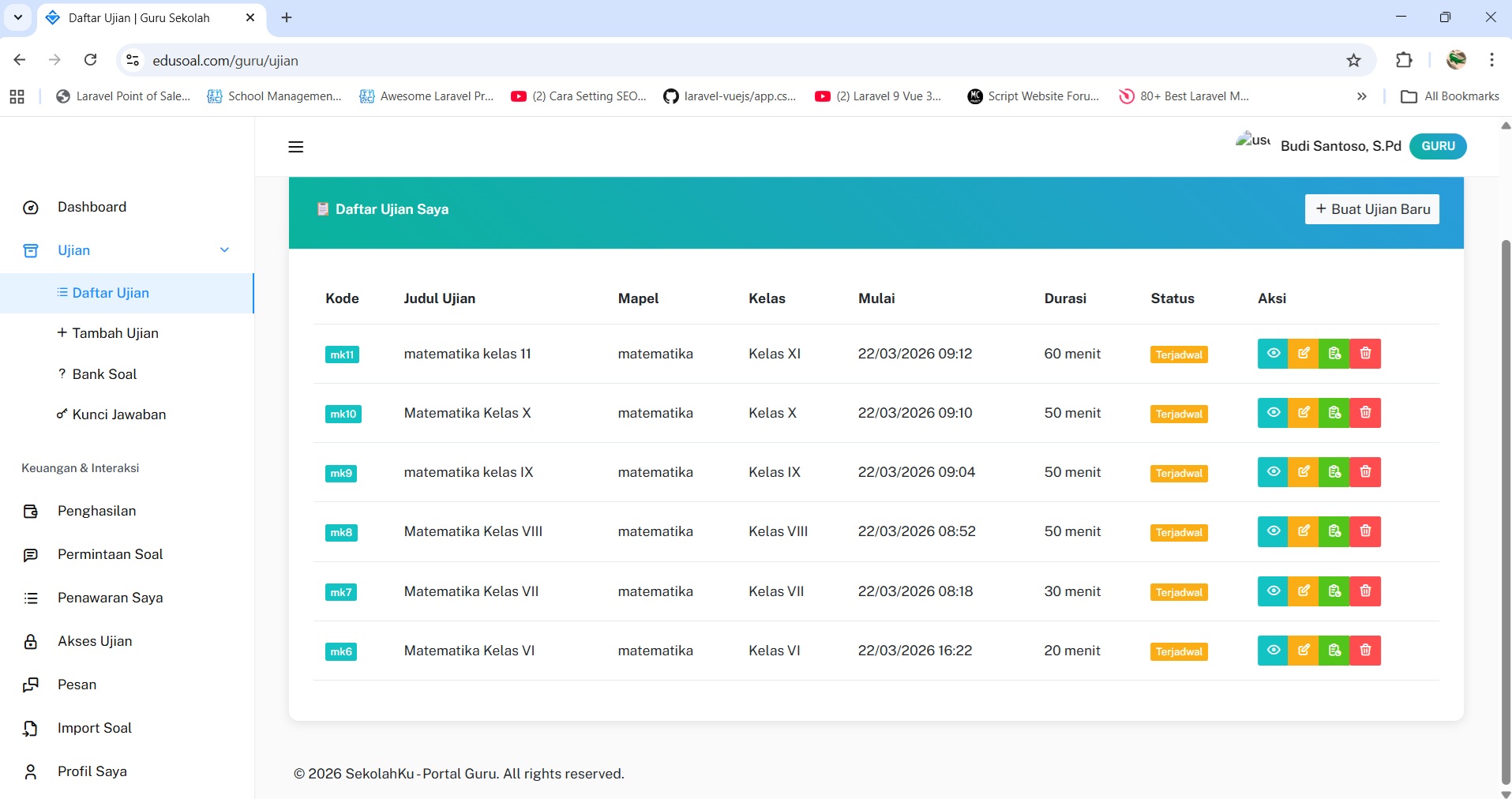Viewport: 1512px width, 799px height.
Task: Show Matematika Kelas VI with eye button
Action: pos(1274,650)
